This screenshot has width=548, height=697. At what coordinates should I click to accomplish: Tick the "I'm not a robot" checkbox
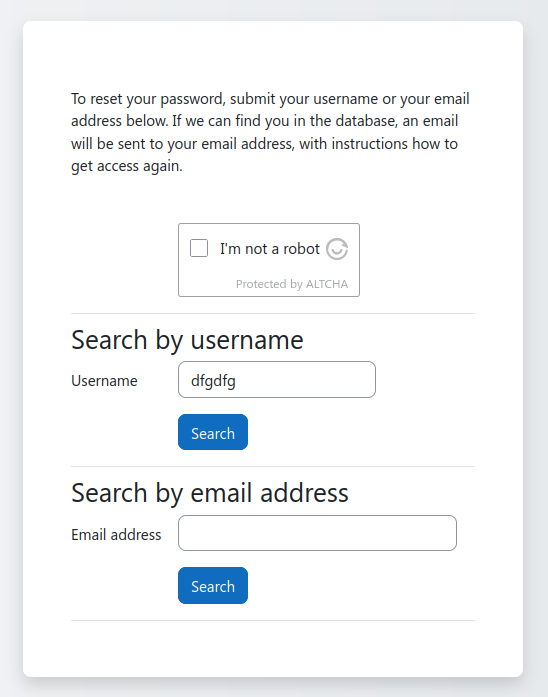point(199,248)
